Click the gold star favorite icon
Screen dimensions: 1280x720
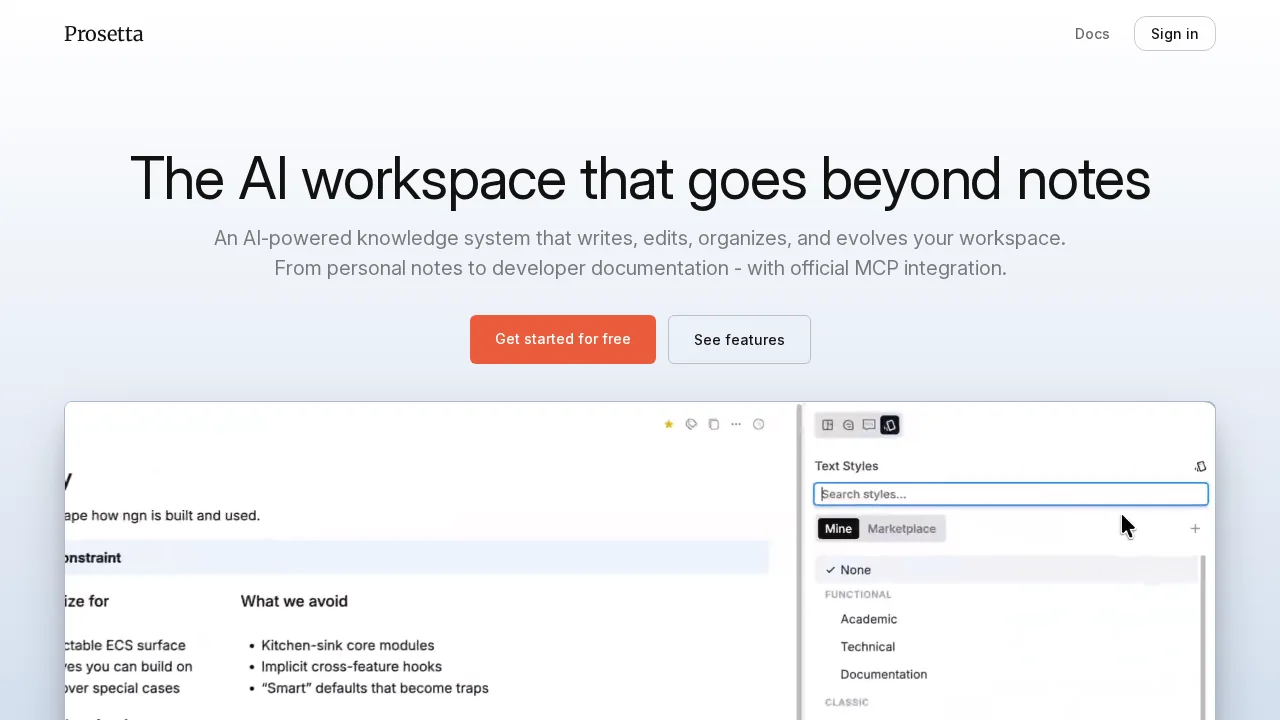669,425
